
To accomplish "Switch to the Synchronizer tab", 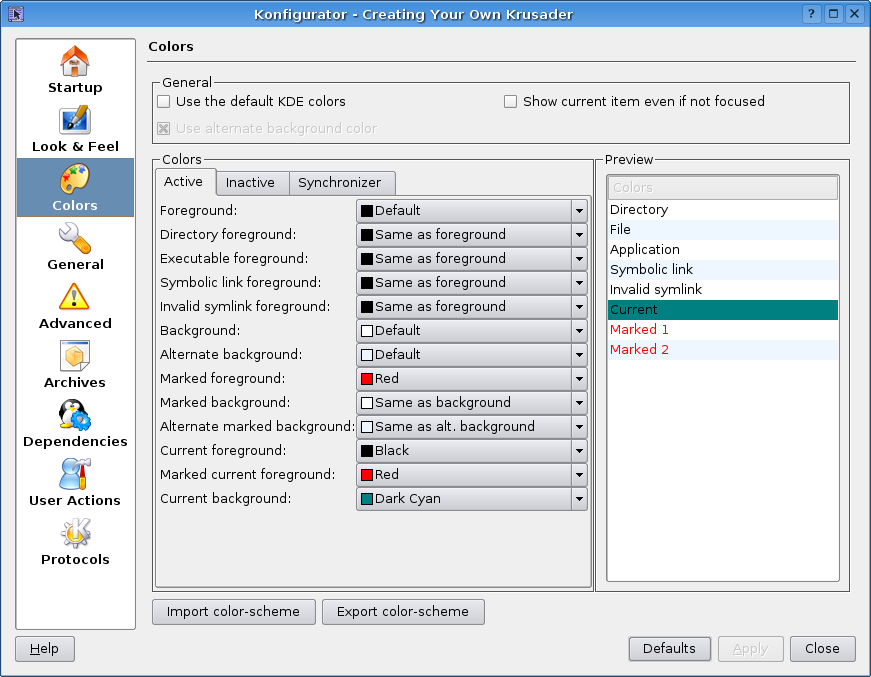I will 342,183.
